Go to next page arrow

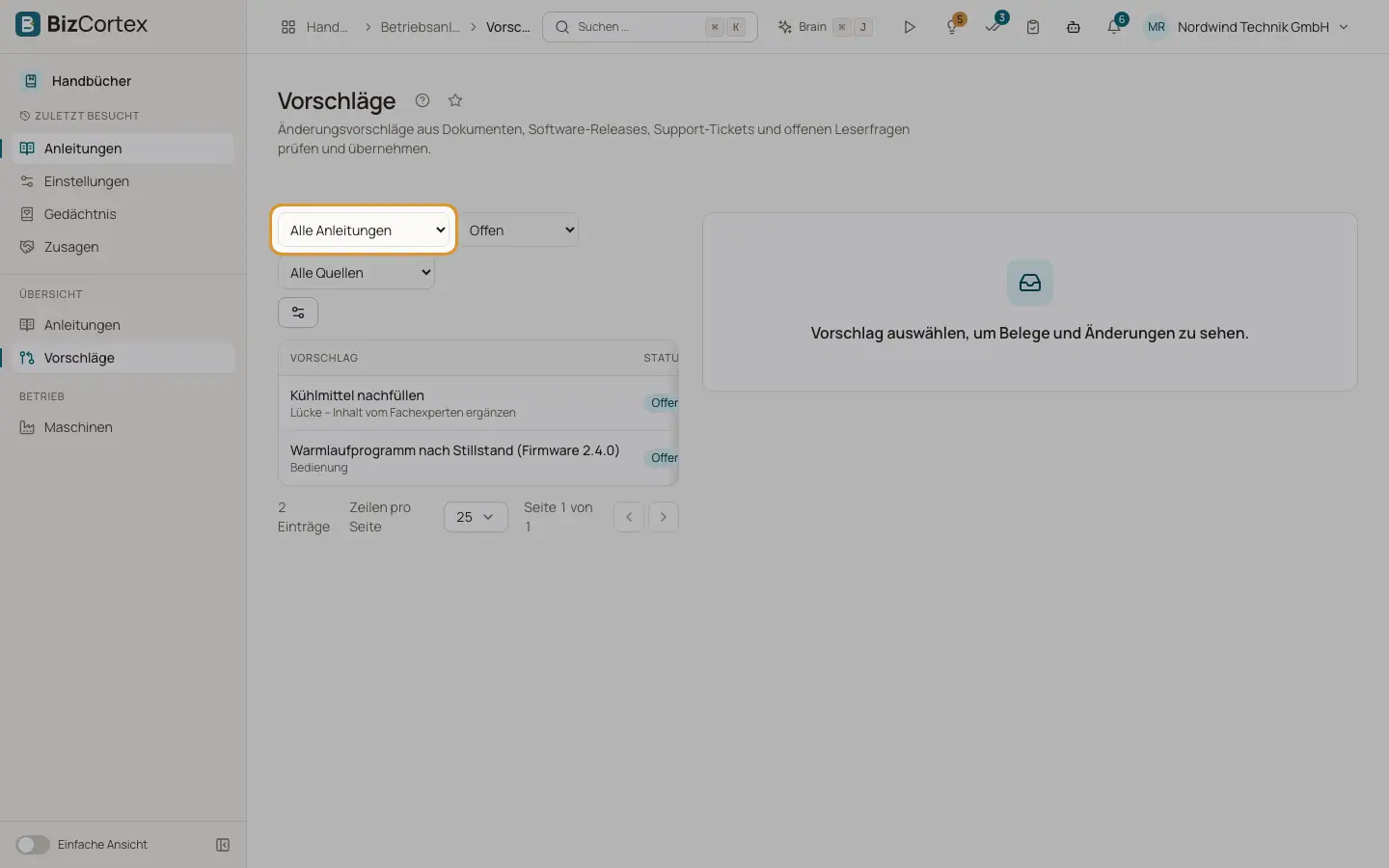click(x=664, y=517)
